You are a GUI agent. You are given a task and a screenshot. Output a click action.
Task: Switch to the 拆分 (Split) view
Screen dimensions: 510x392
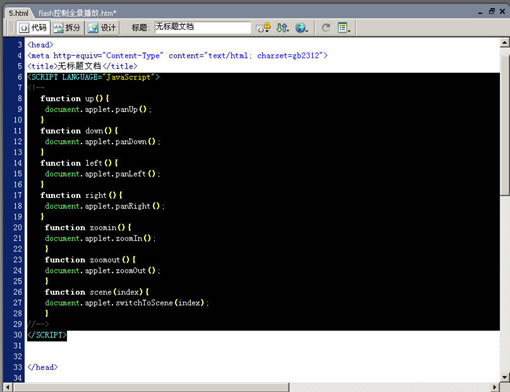click(67, 28)
